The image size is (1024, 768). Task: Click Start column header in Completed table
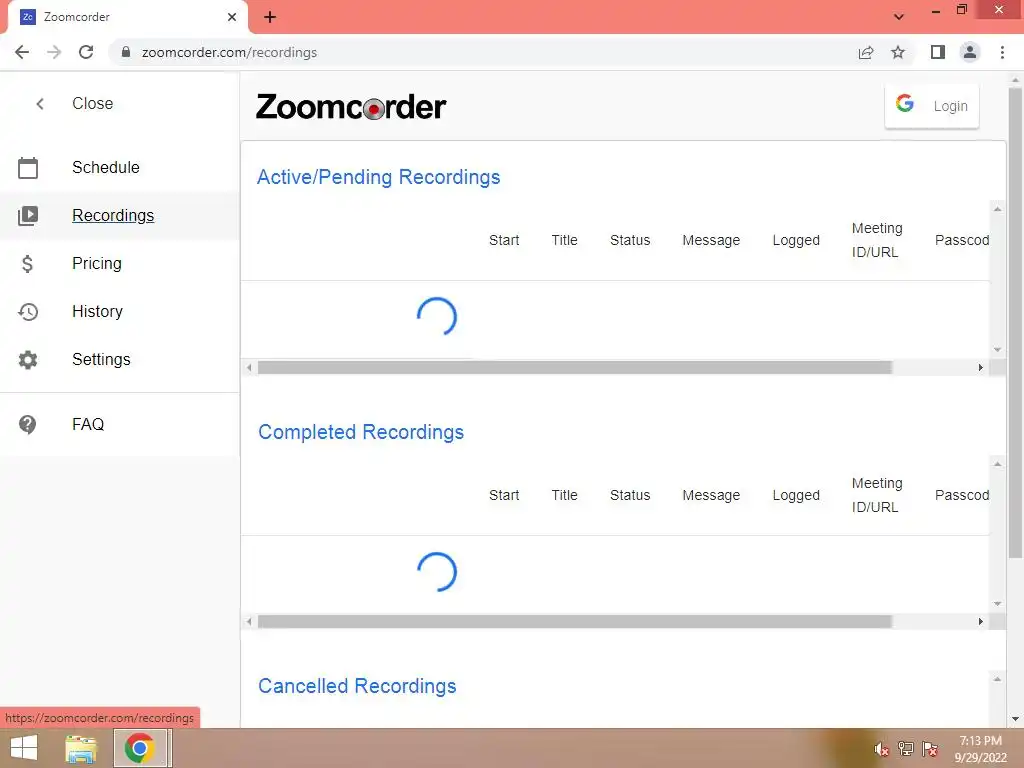click(504, 496)
